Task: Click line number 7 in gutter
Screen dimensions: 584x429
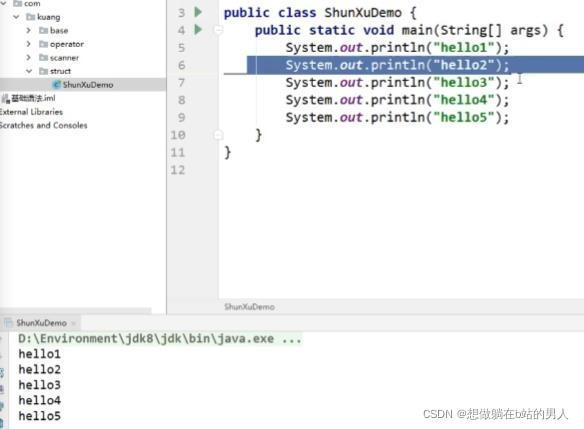Action: coord(181,83)
